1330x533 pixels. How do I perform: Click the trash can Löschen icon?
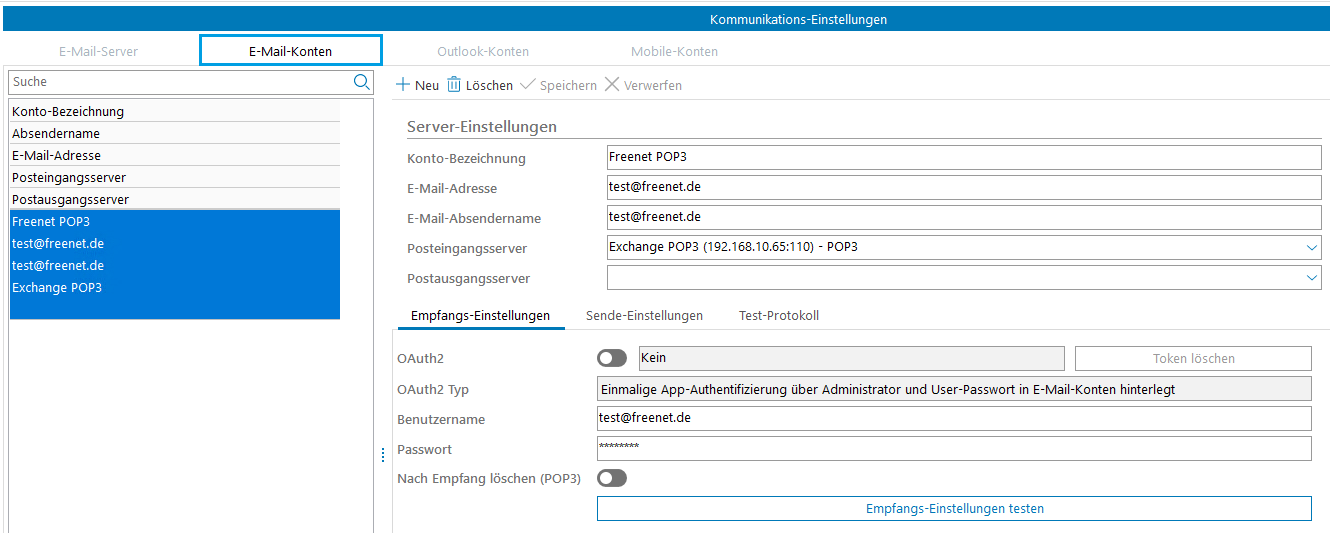coord(454,85)
